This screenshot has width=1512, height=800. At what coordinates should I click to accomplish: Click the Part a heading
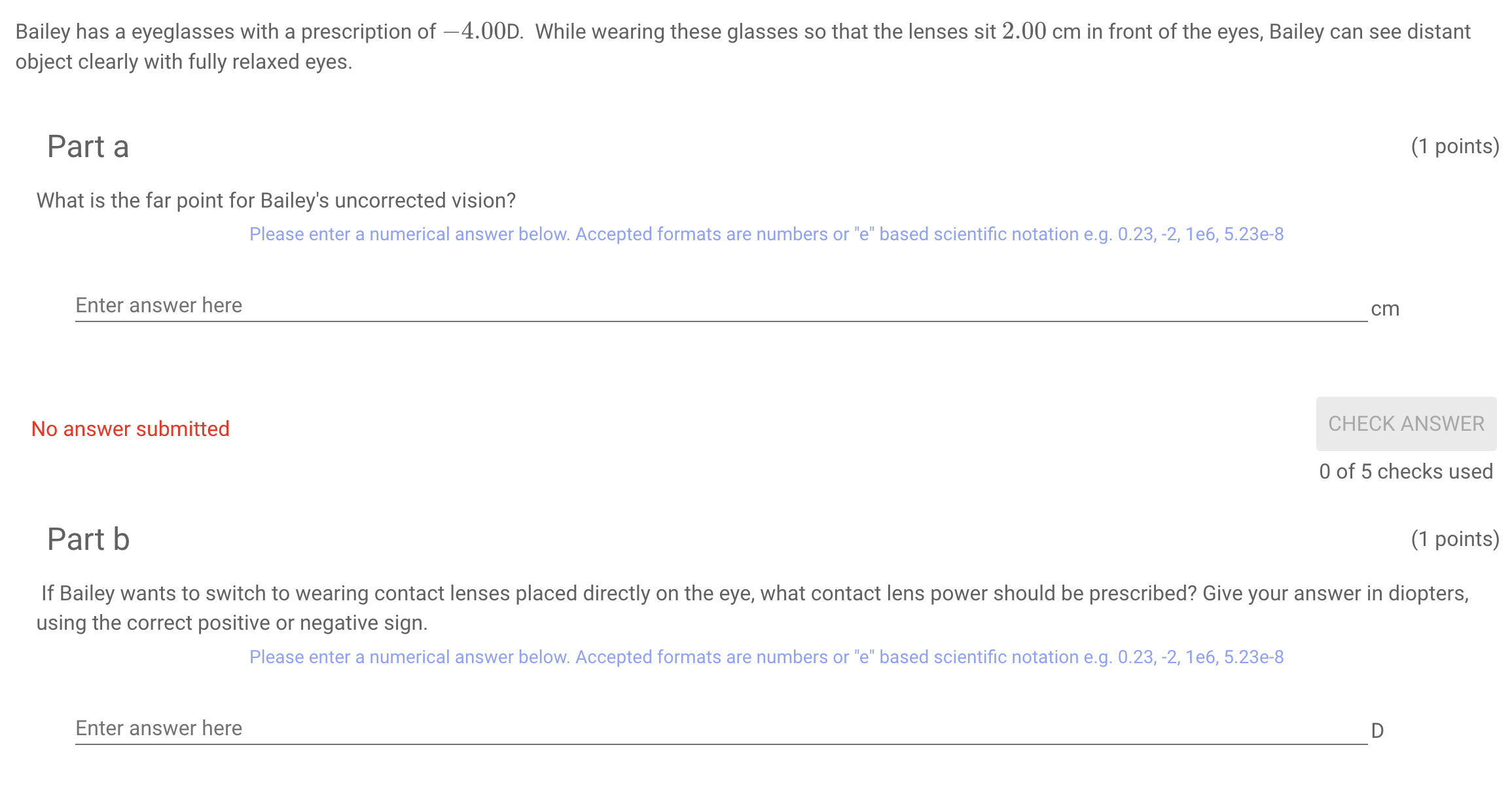pos(88,146)
